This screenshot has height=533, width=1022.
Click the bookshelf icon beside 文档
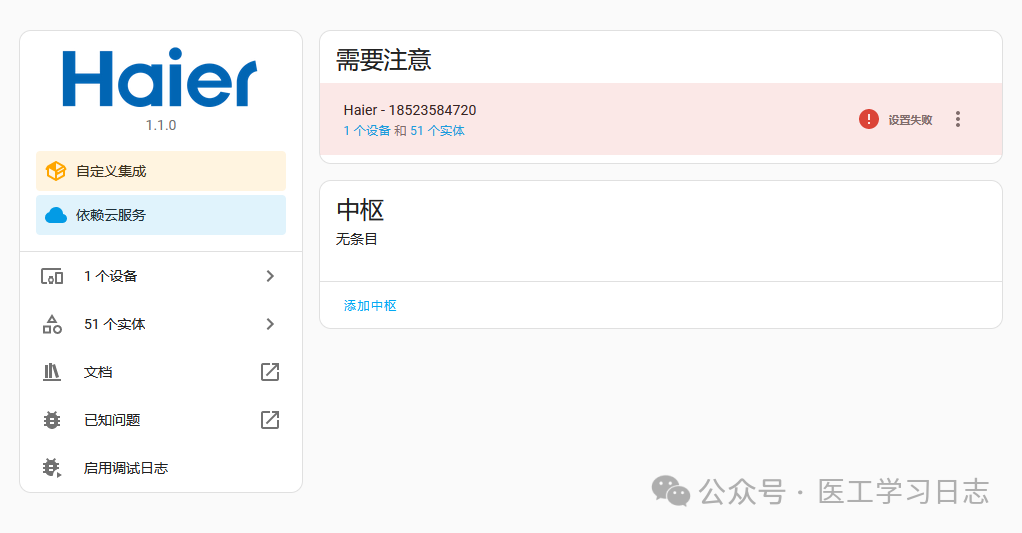click(x=52, y=372)
